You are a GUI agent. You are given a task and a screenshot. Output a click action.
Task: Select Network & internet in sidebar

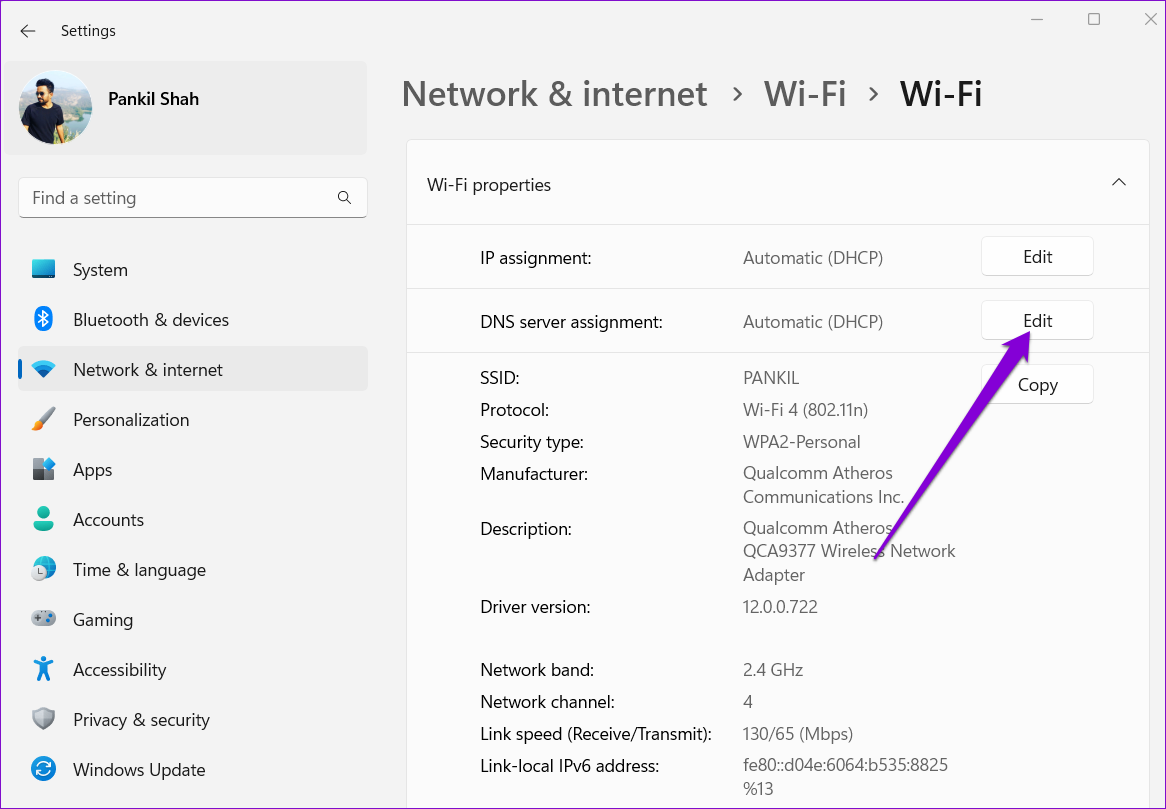(148, 370)
